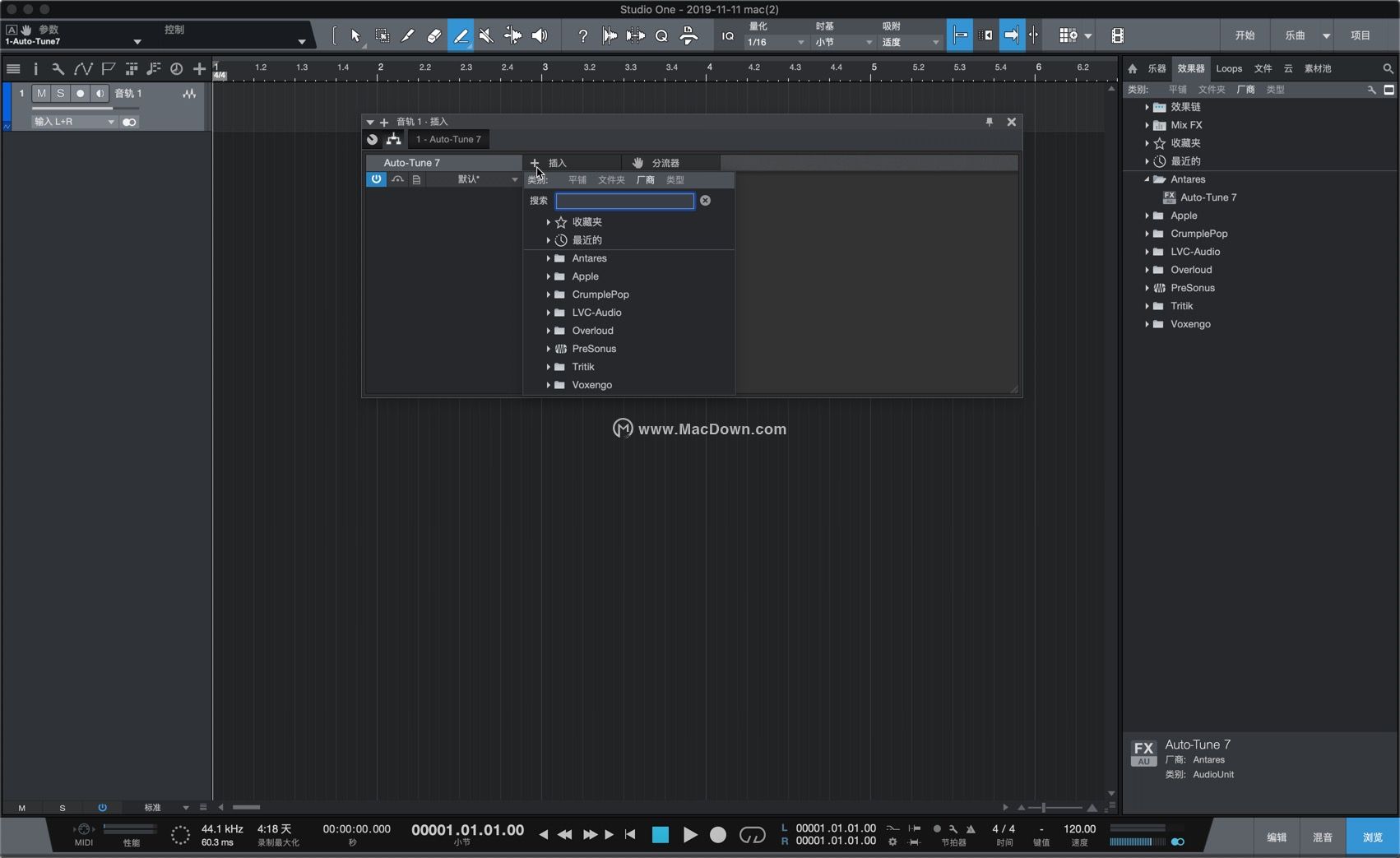Show automation curve icon
The width and height of the screenshot is (1400, 858).
[x=83, y=69]
